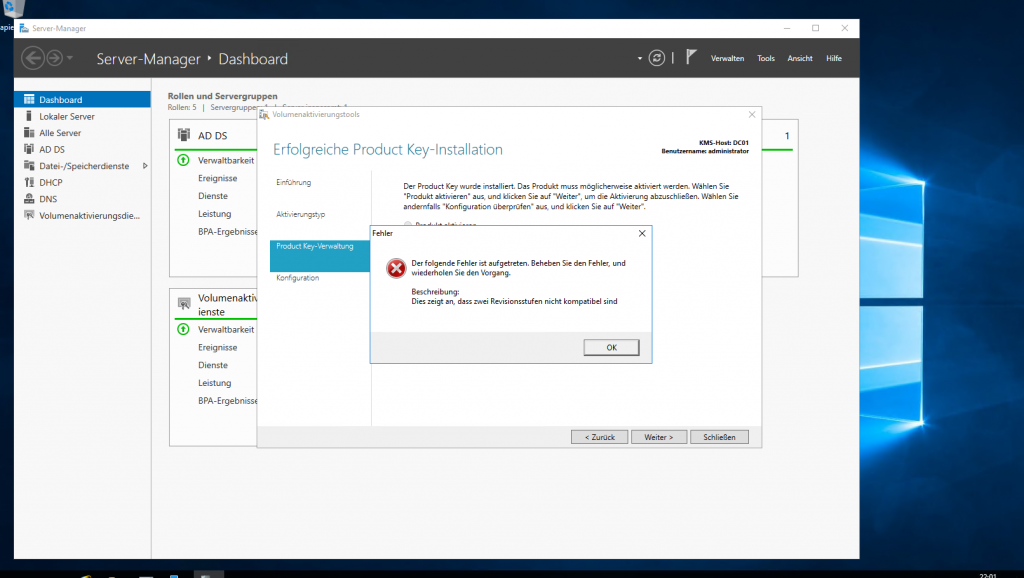Click the DNS sidebar icon
This screenshot has height=578, width=1024.
pos(29,199)
